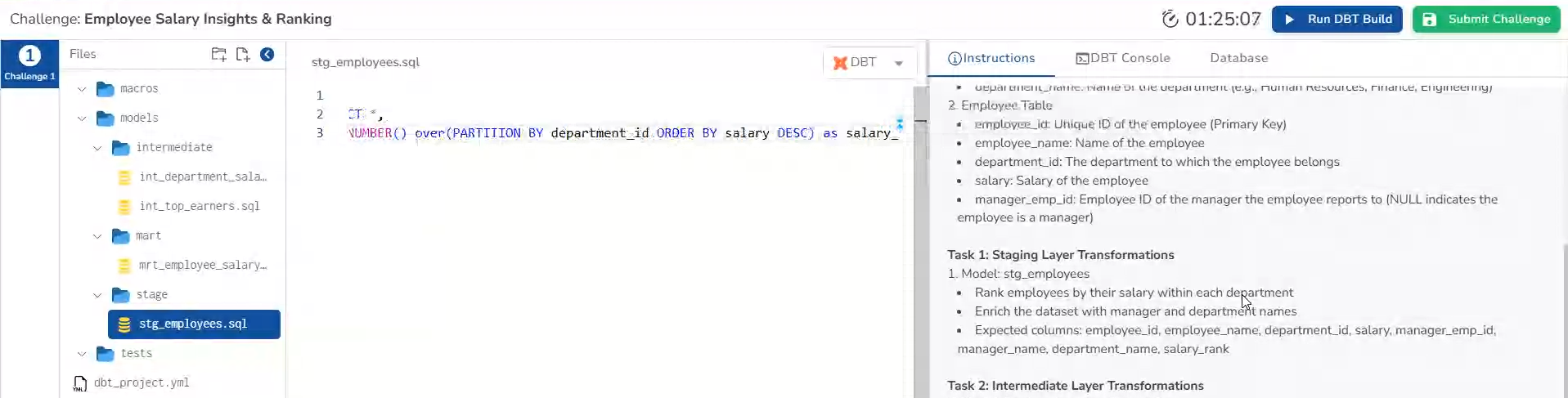The height and width of the screenshot is (398, 1568).
Task: Open int_top_earners.sql file
Action: [199, 207]
